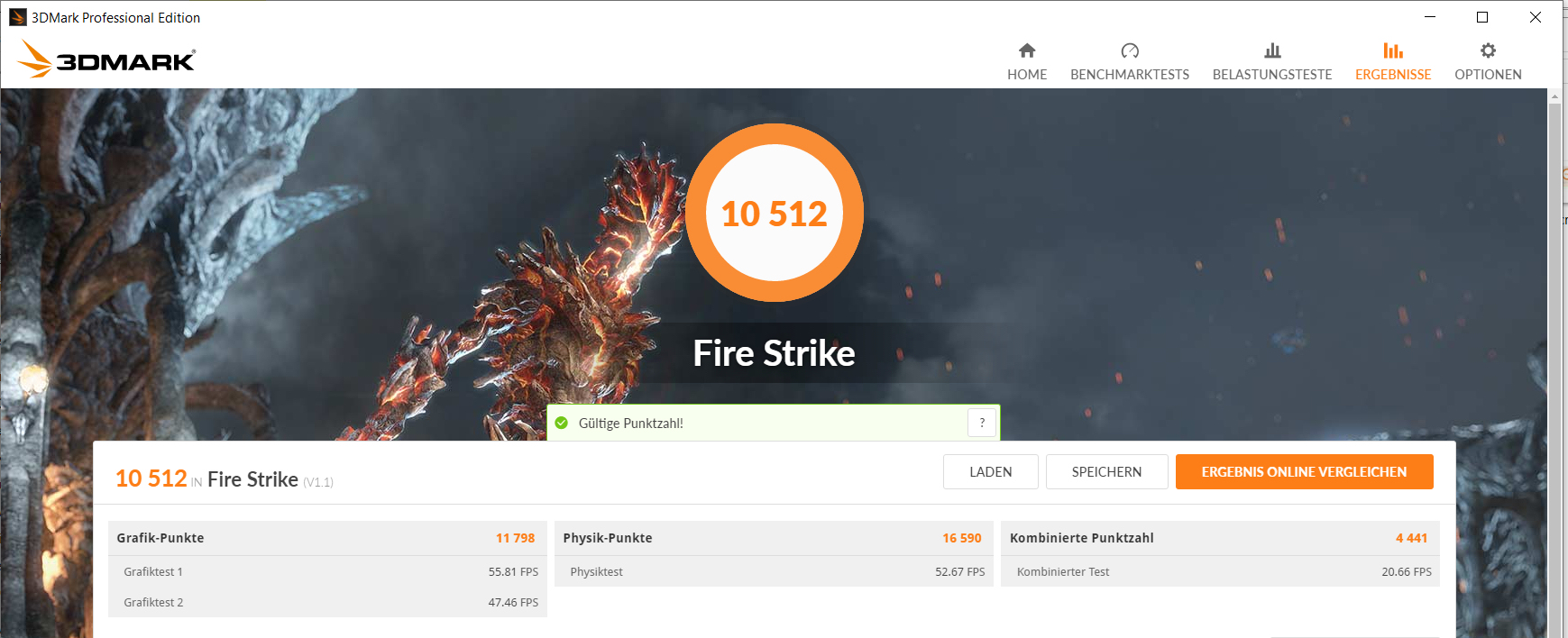The image size is (1568, 638).
Task: Click the 55.81 FPS value
Action: (513, 571)
